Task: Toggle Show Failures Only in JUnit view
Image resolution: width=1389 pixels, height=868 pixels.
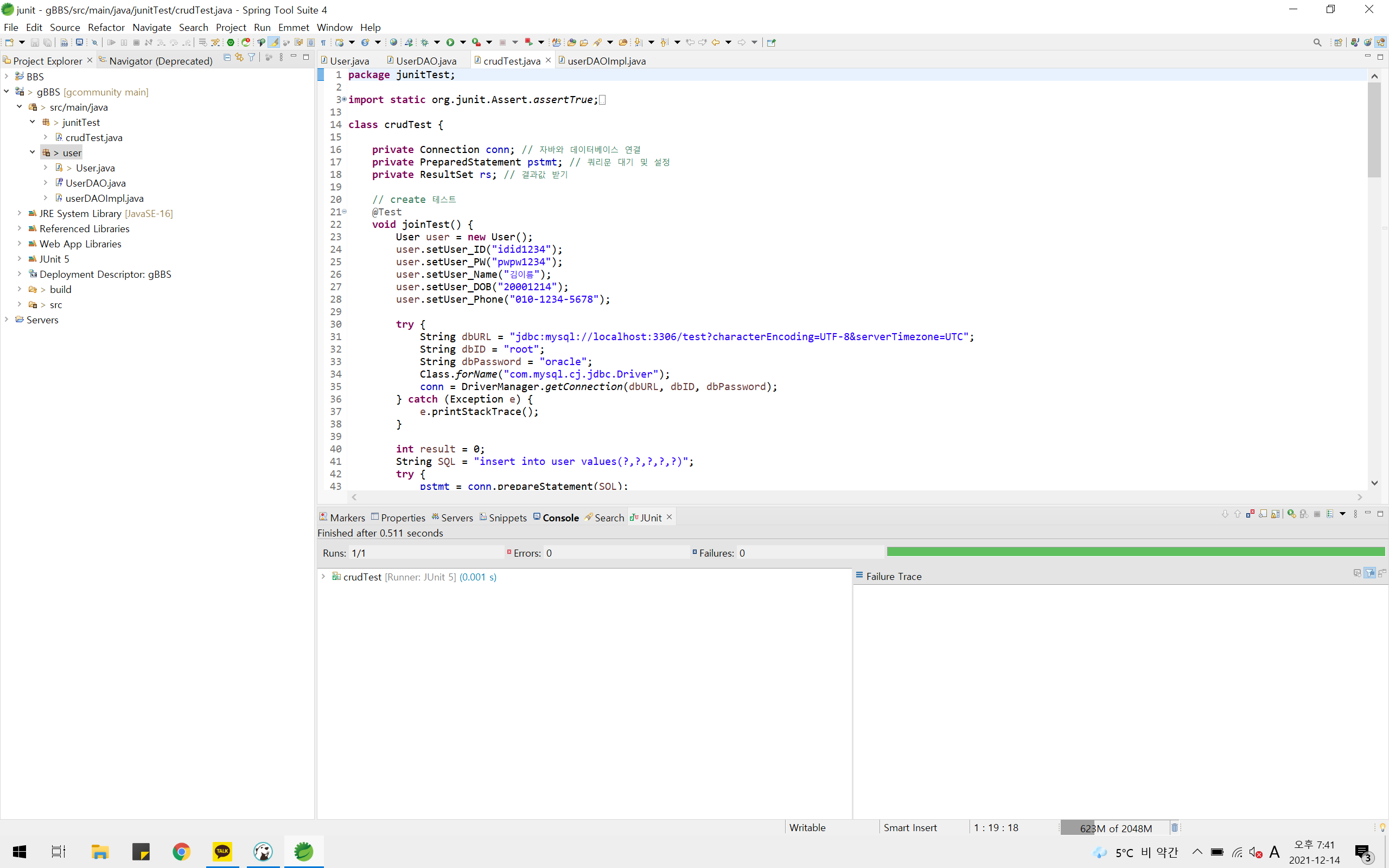Action: pyautogui.click(x=1250, y=514)
